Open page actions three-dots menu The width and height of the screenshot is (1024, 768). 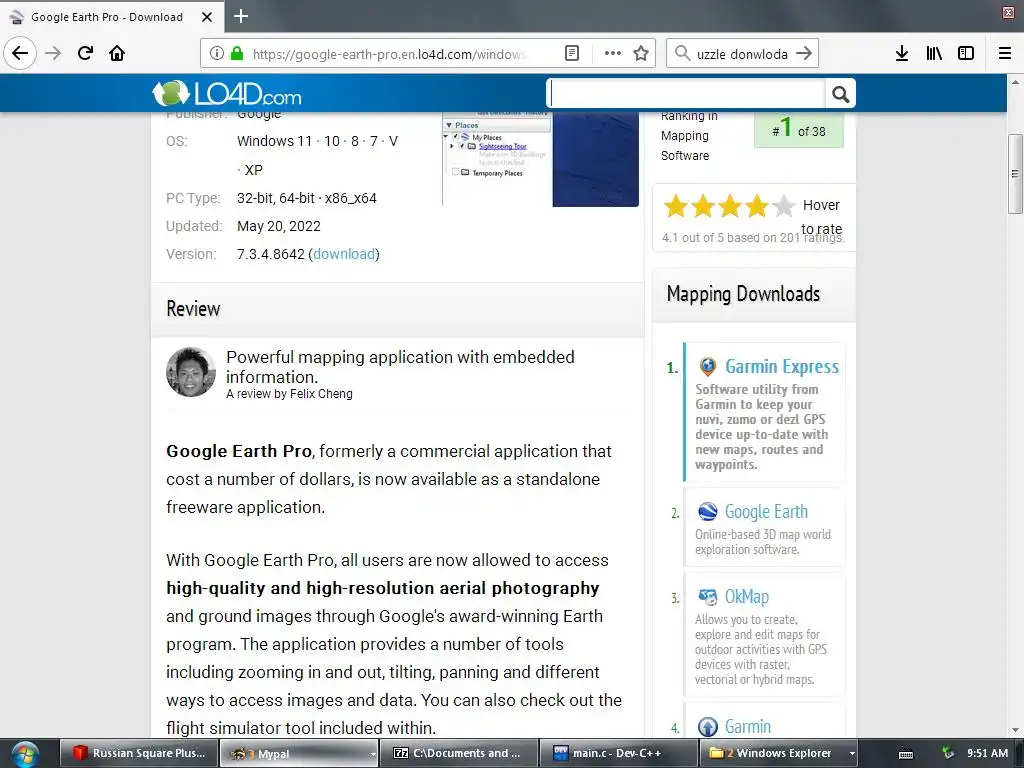click(613, 54)
